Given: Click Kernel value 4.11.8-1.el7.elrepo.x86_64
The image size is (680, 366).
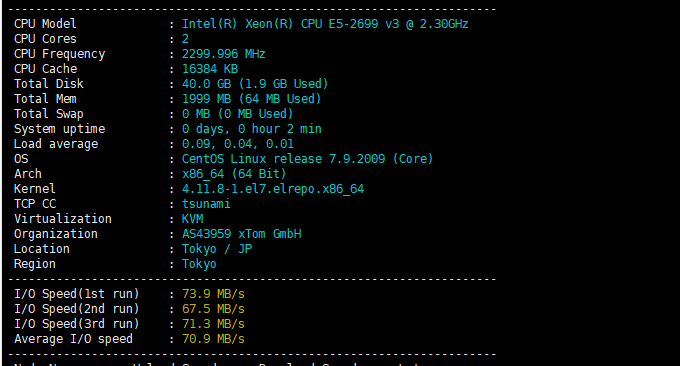Looking at the screenshot, I should tap(273, 189).
